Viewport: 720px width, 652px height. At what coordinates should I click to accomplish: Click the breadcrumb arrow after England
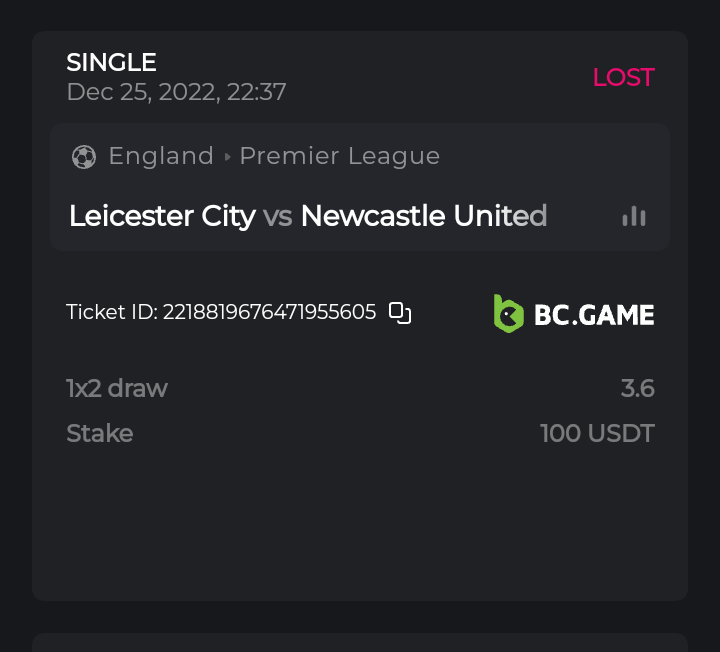(x=227, y=157)
